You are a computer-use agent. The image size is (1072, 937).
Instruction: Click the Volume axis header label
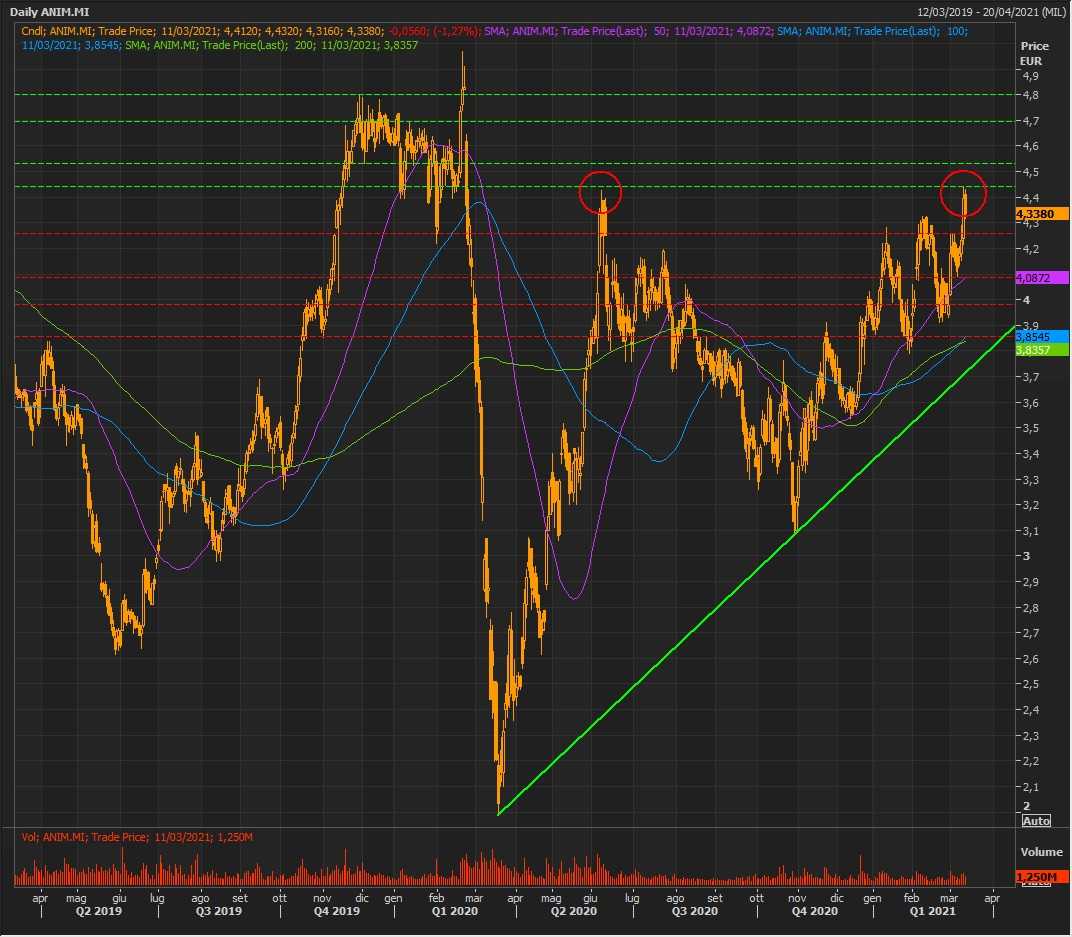1041,853
